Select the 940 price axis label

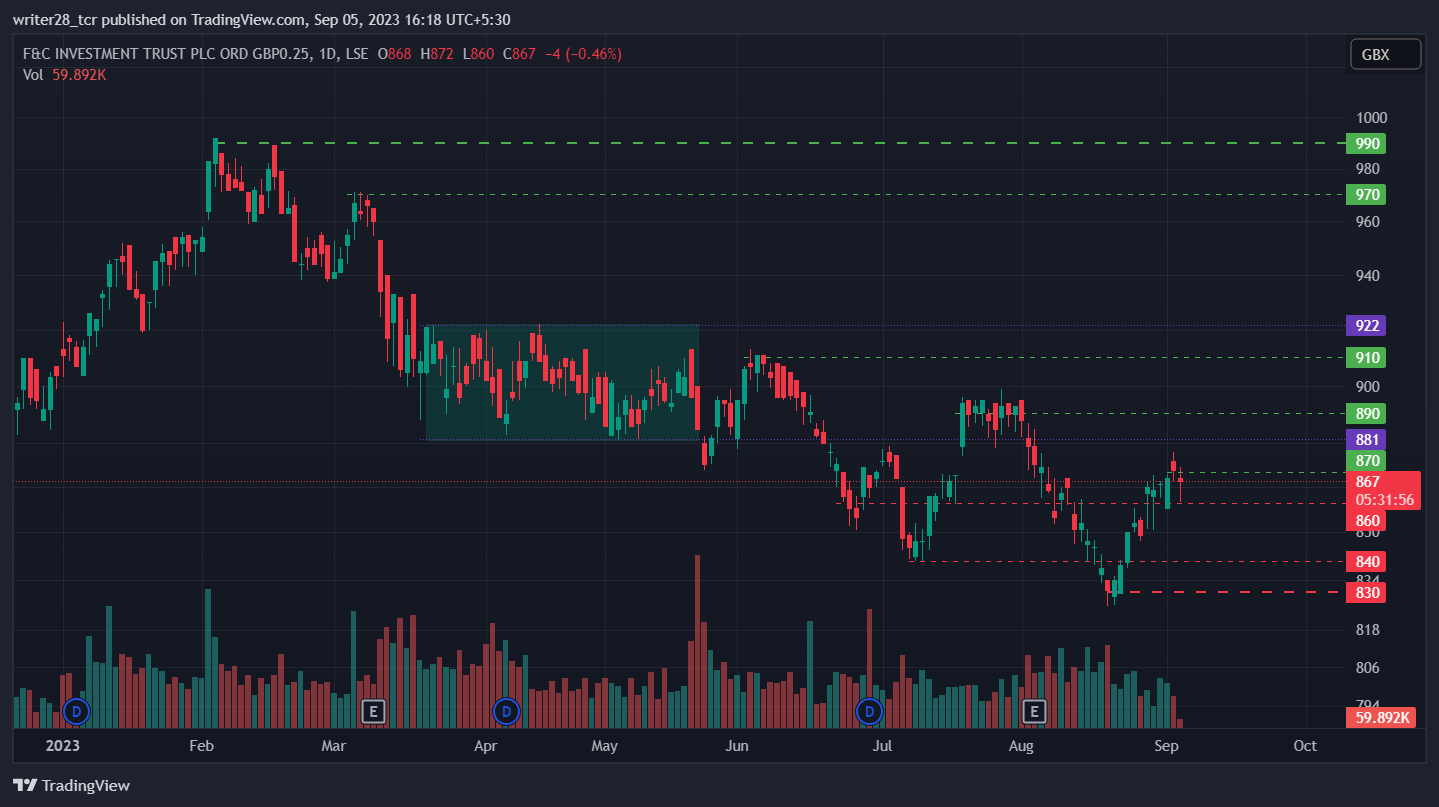pyautogui.click(x=1368, y=276)
